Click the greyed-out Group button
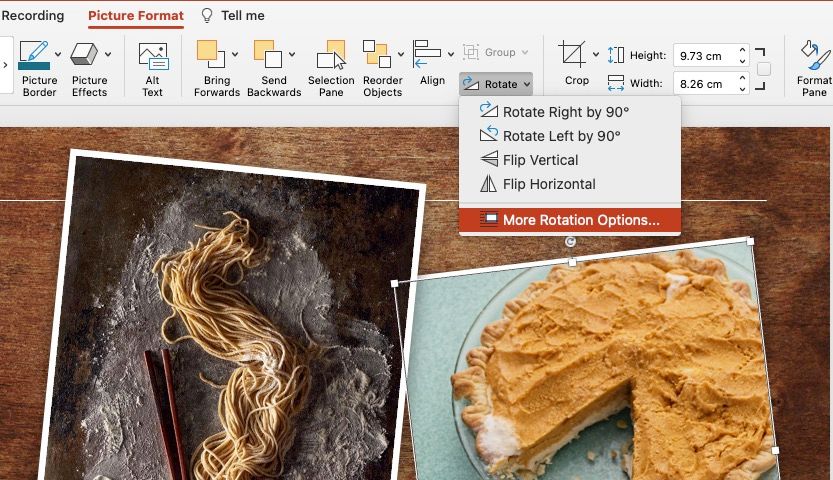The image size is (833, 480). (x=496, y=52)
